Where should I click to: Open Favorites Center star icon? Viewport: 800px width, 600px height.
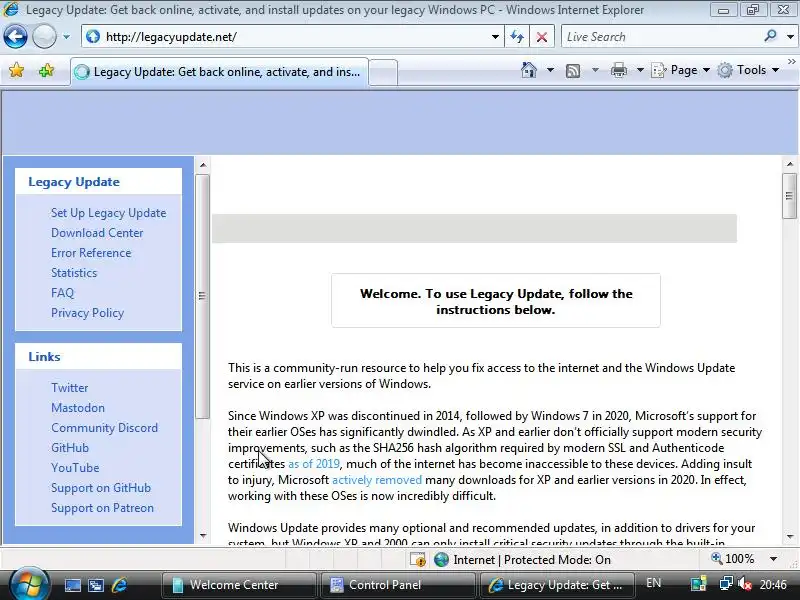pos(16,70)
